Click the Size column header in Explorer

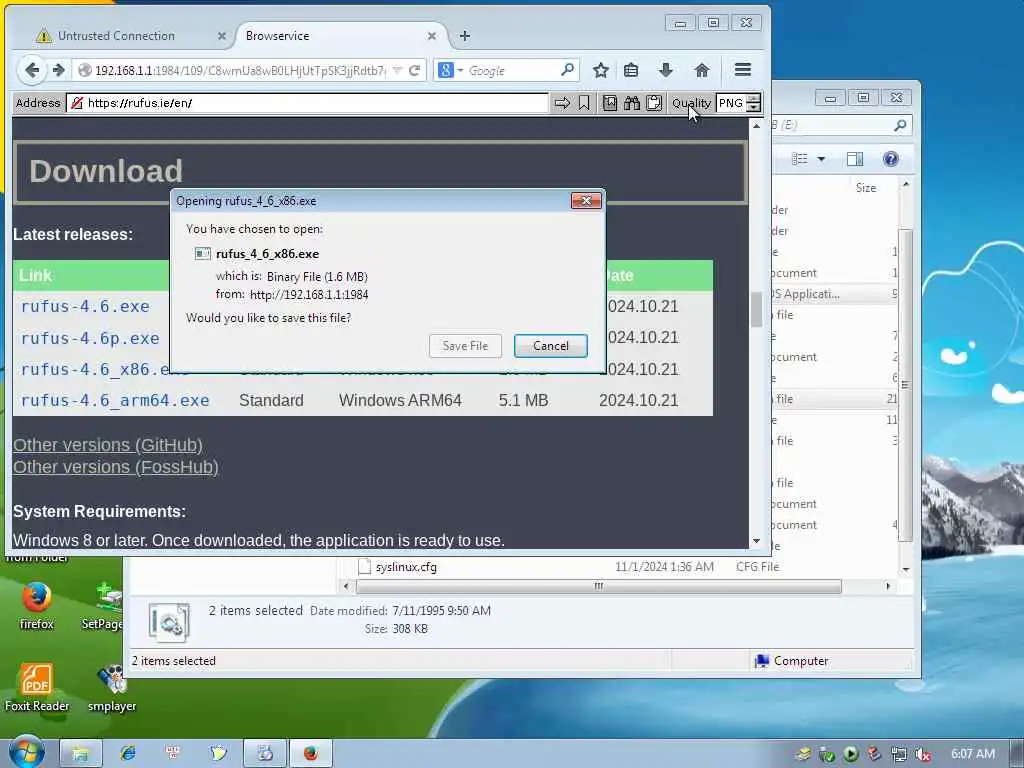(x=866, y=188)
